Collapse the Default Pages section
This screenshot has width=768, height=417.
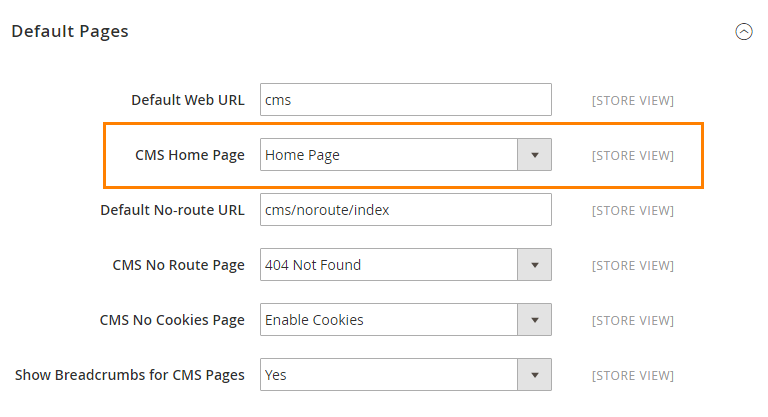pyautogui.click(x=744, y=32)
